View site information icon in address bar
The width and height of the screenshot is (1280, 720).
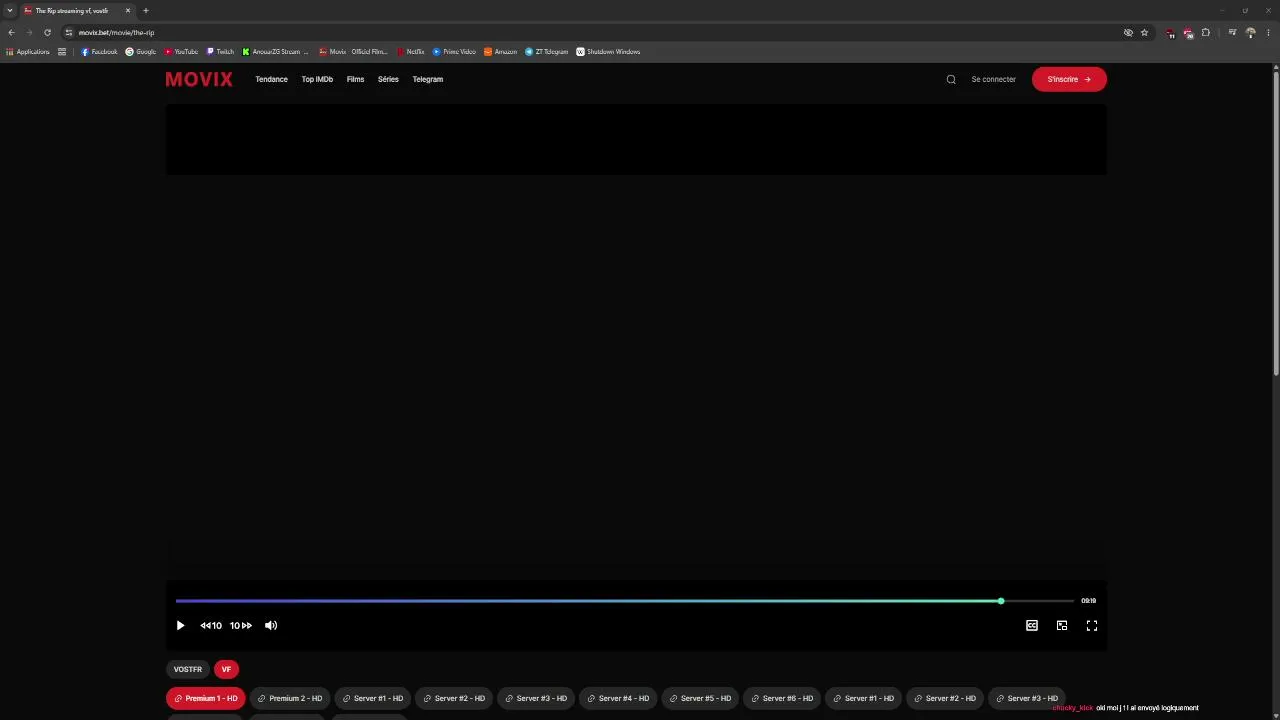(69, 32)
